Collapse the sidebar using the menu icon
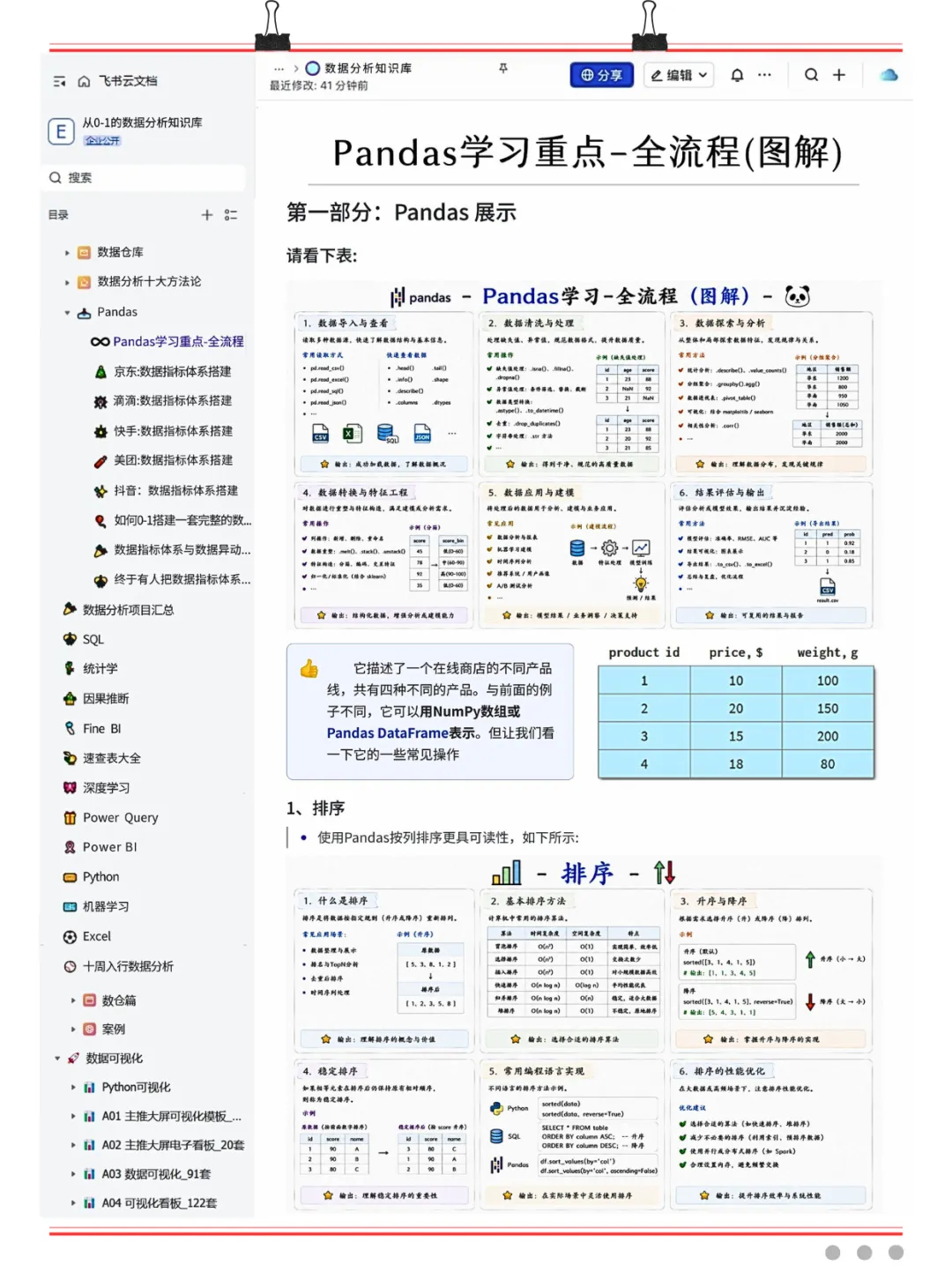 (x=59, y=81)
